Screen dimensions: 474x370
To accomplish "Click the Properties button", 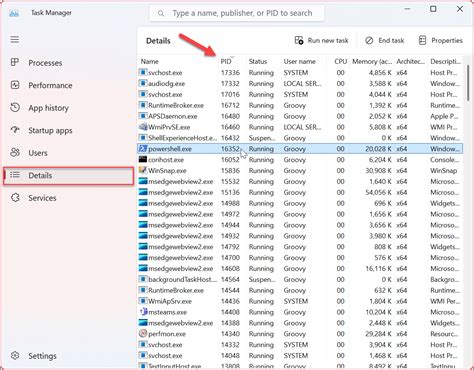I will [x=440, y=41].
